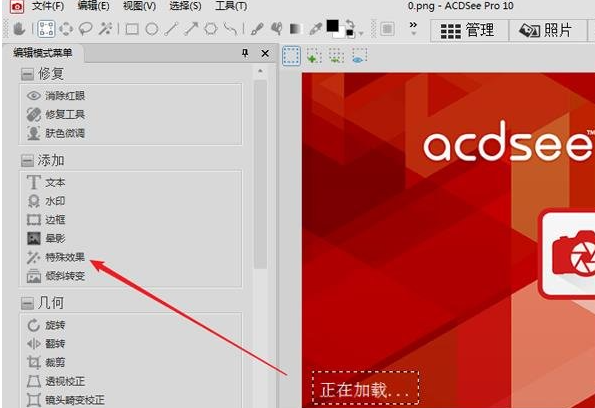Image resolution: width=595 pixels, height=408 pixels.
Task: Toggle add-to-selection mode icon
Action: pos(314,56)
